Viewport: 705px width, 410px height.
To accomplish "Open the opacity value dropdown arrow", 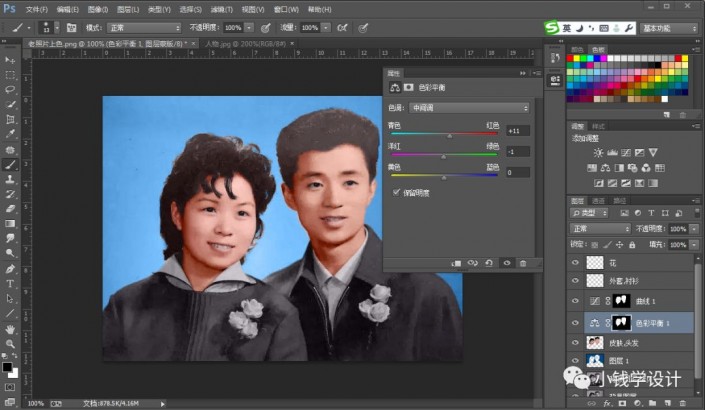I will [x=249, y=28].
